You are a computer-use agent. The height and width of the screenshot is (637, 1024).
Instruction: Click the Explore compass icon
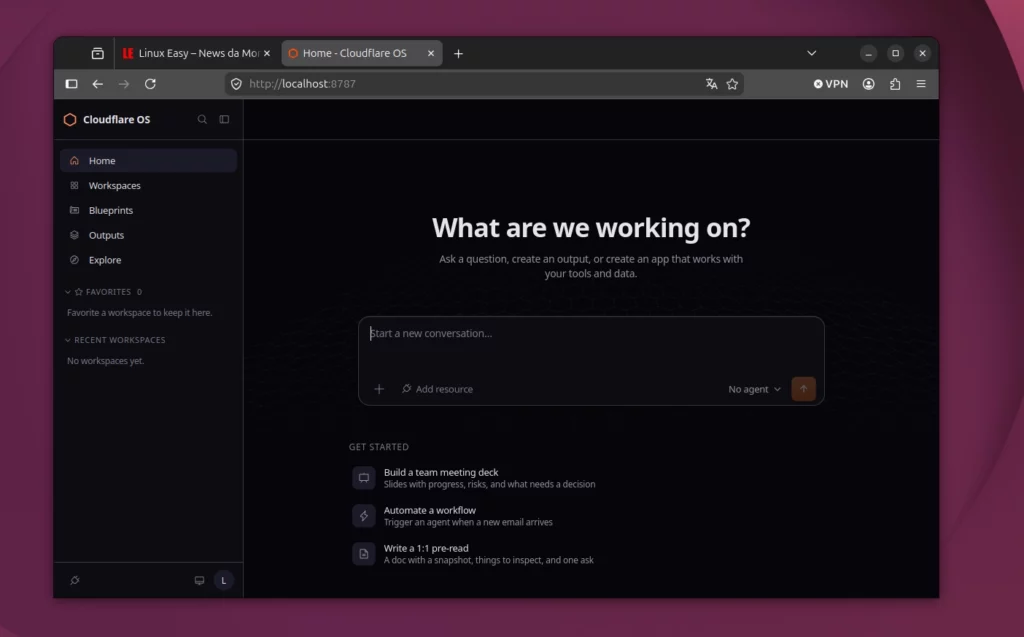coord(74,260)
